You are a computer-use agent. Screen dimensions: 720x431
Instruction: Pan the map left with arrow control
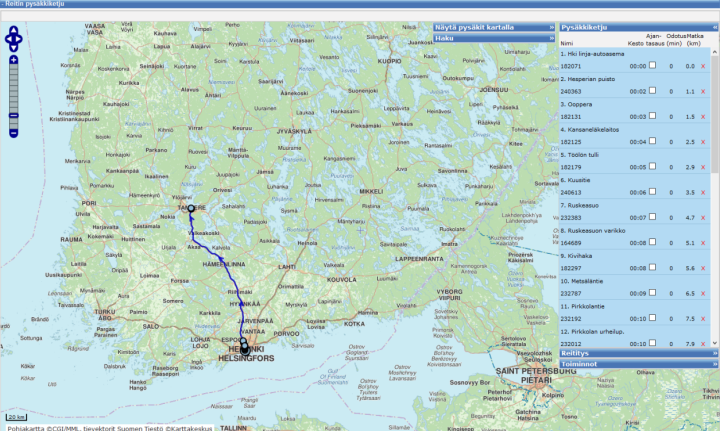(x=7, y=40)
